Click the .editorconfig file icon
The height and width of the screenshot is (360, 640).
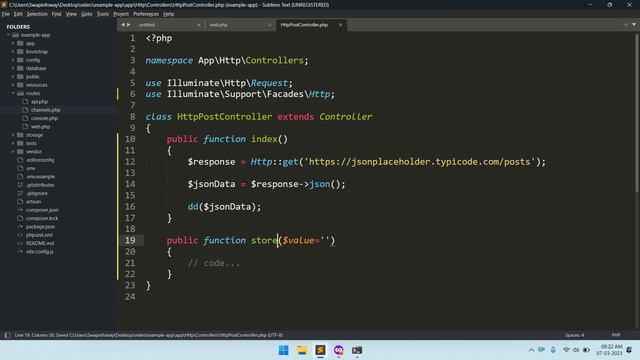coord(20,160)
